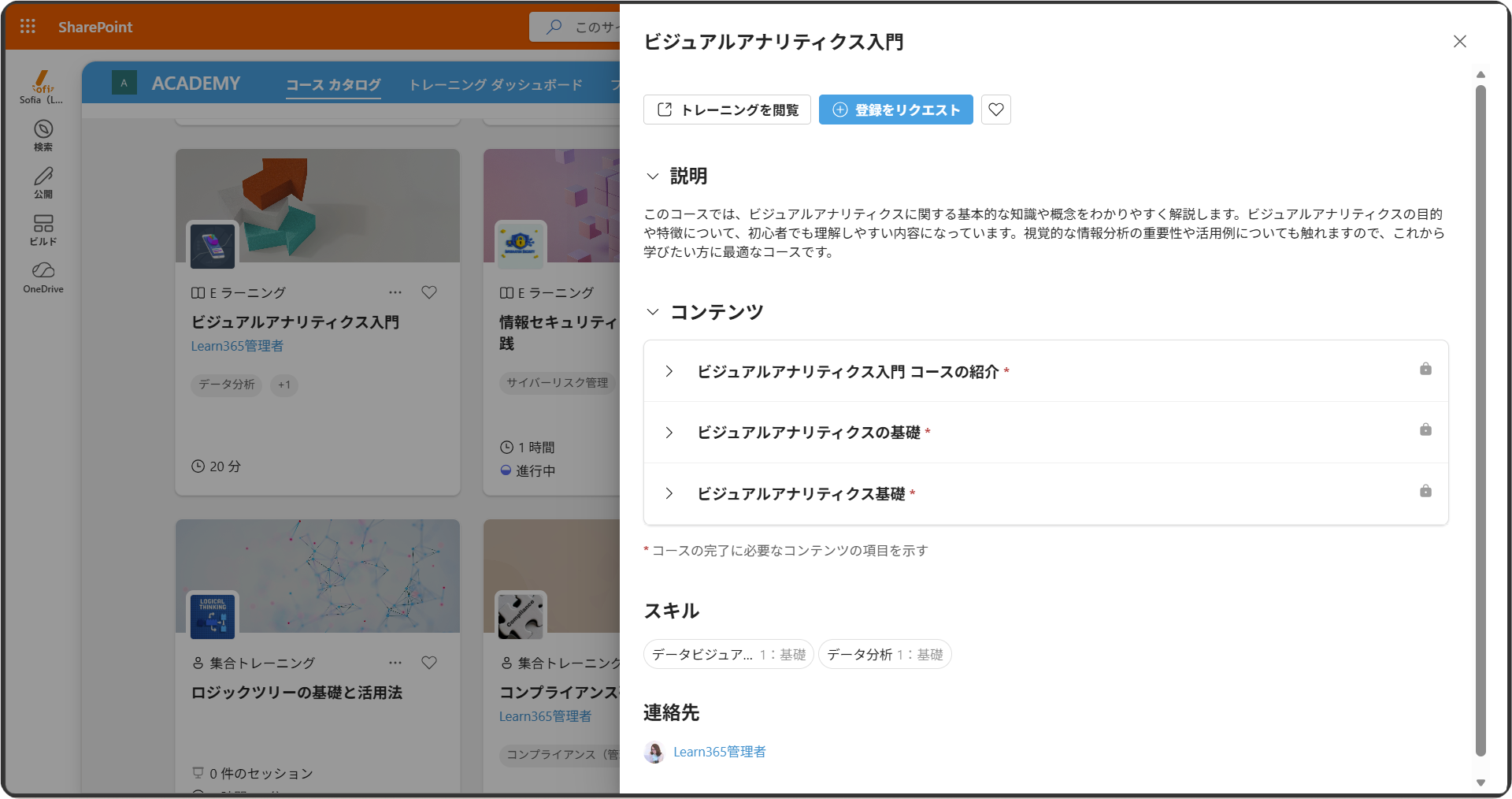
Task: Open Learn365管理者 link on コンプライアンス card
Action: click(545, 716)
